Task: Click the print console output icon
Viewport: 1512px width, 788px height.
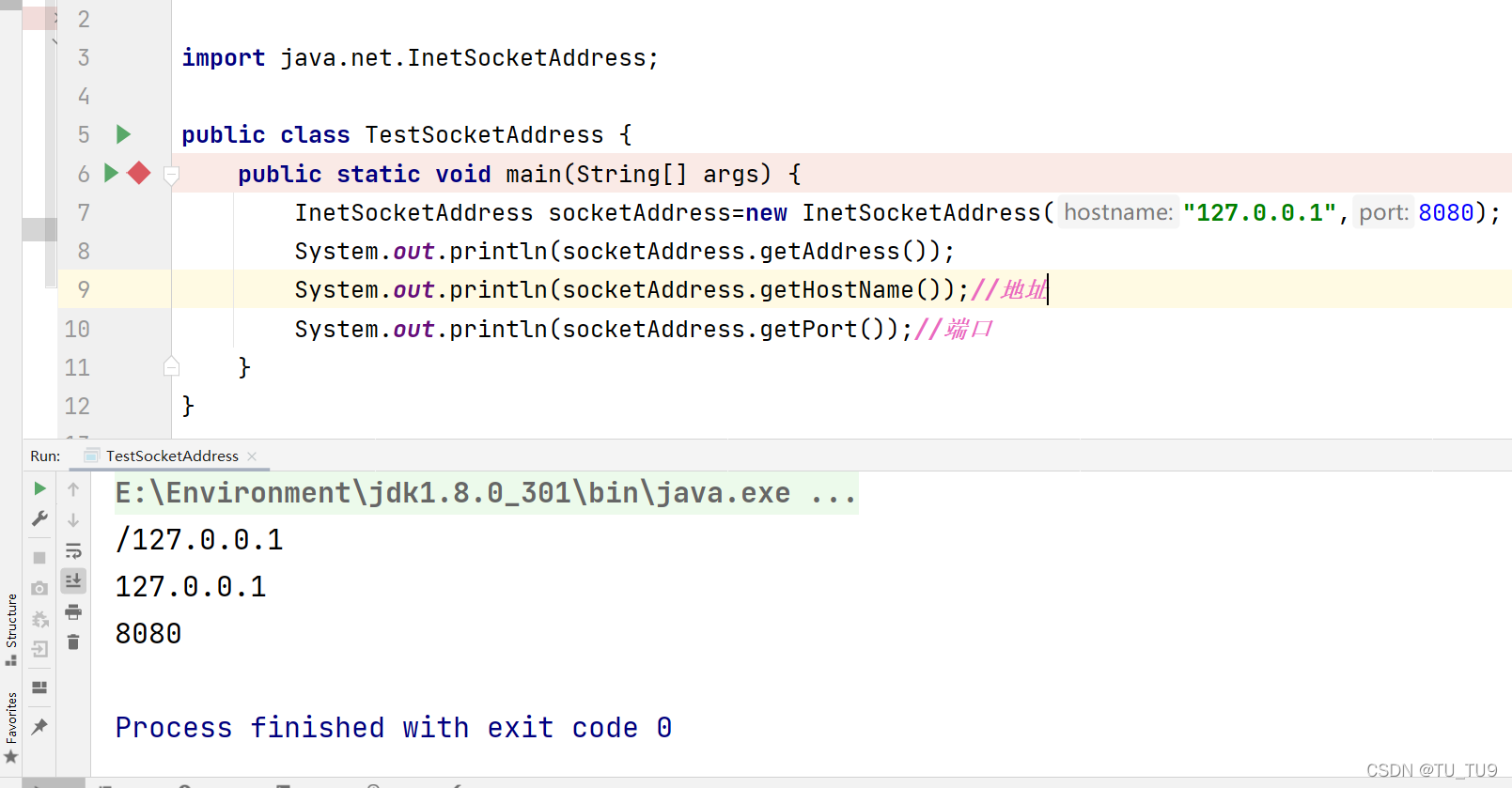Action: click(73, 612)
